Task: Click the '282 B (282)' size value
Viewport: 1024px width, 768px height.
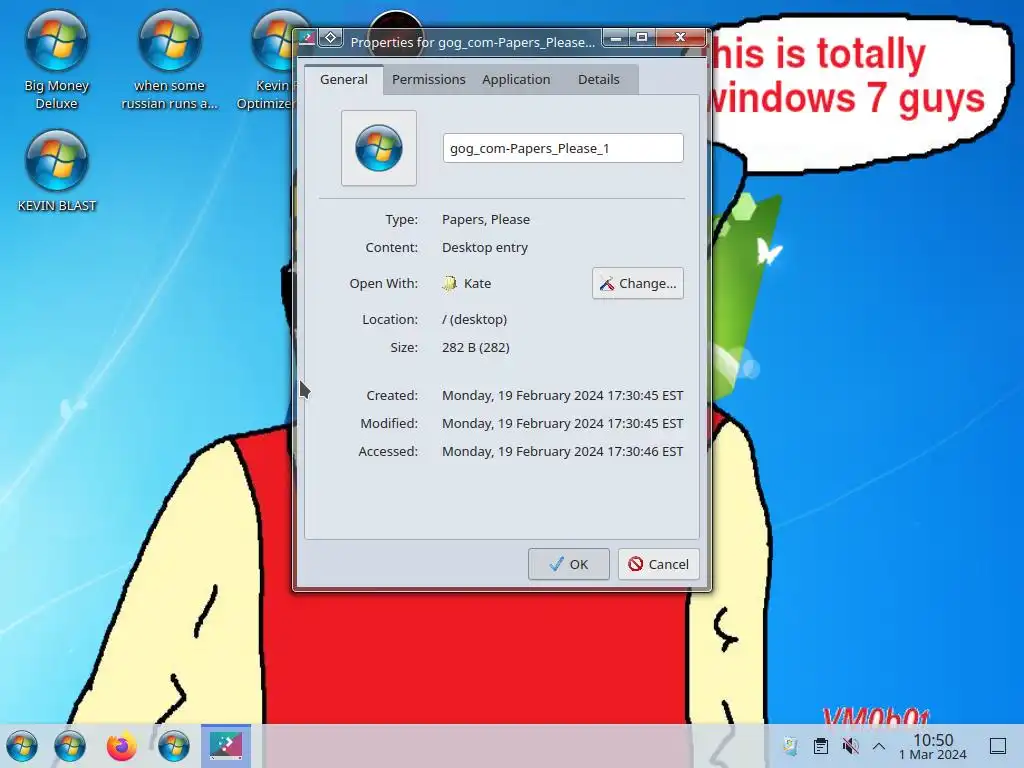Action: 475,347
